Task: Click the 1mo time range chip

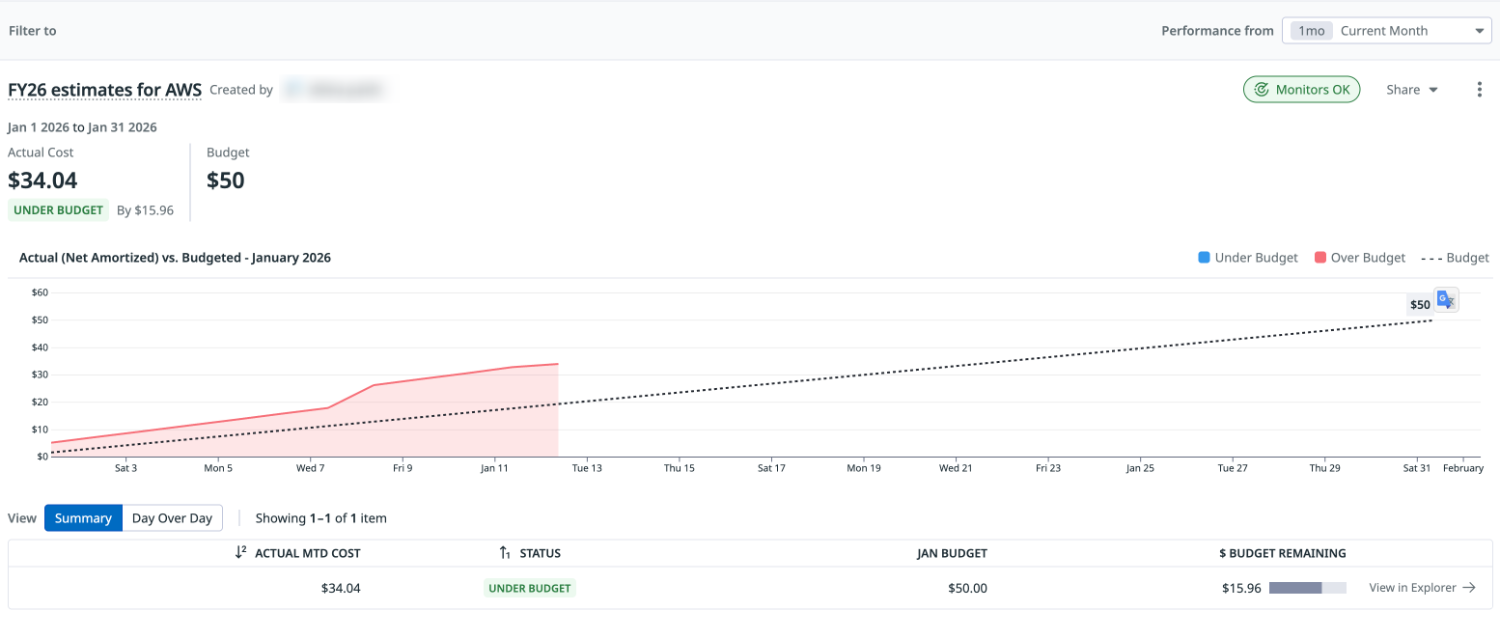Action: (x=1310, y=31)
